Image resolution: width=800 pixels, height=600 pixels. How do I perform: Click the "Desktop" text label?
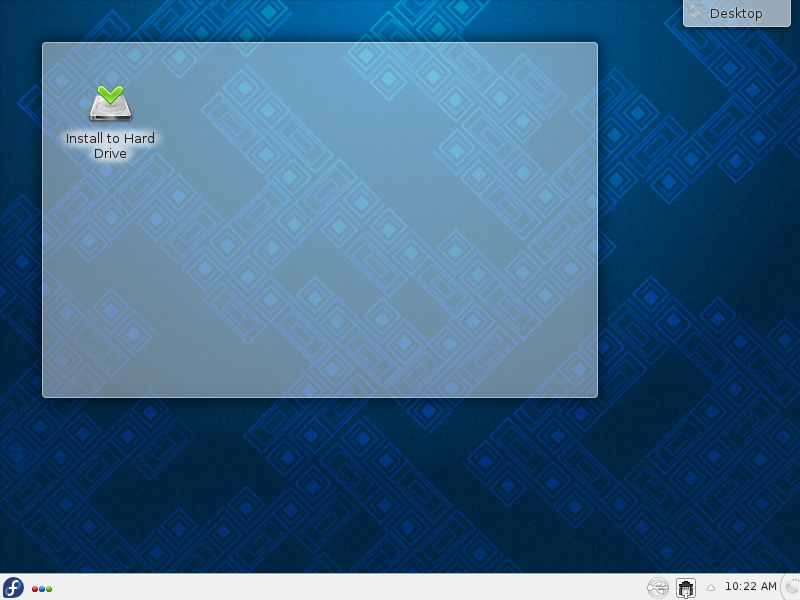(x=736, y=13)
